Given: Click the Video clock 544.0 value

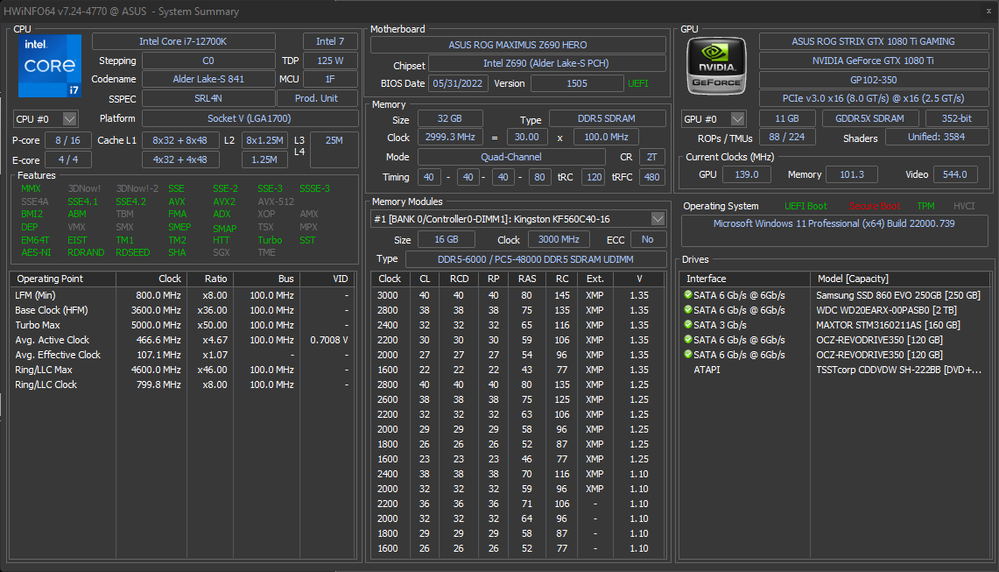Looking at the screenshot, I should (954, 175).
